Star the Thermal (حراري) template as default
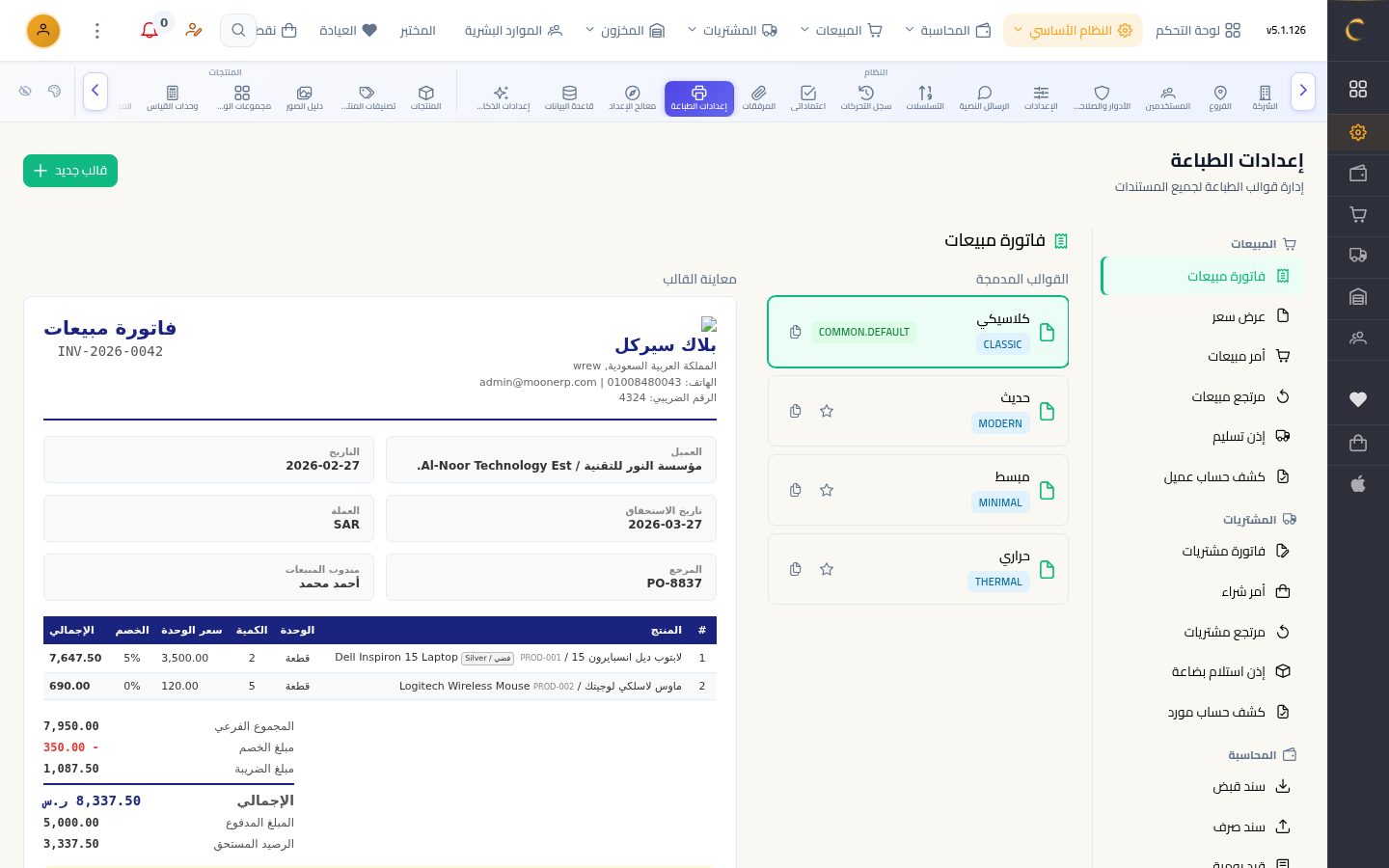Screen dimensions: 1389x868 coord(827,569)
